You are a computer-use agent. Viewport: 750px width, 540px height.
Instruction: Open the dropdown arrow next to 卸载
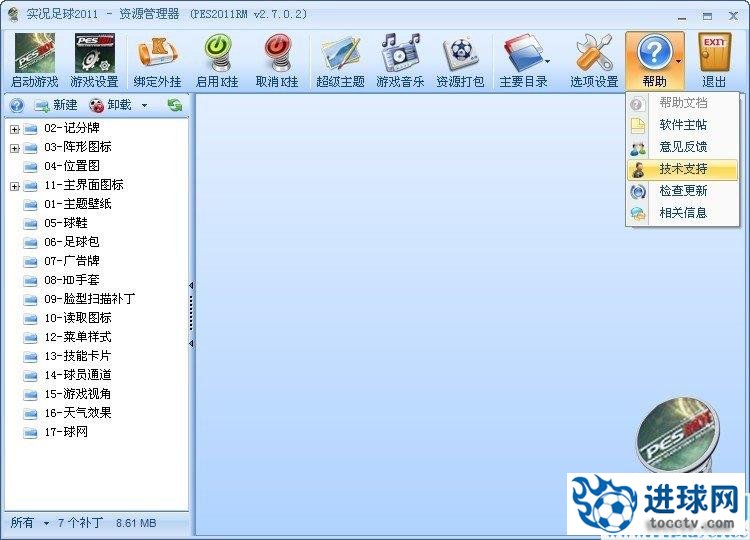click(x=144, y=106)
